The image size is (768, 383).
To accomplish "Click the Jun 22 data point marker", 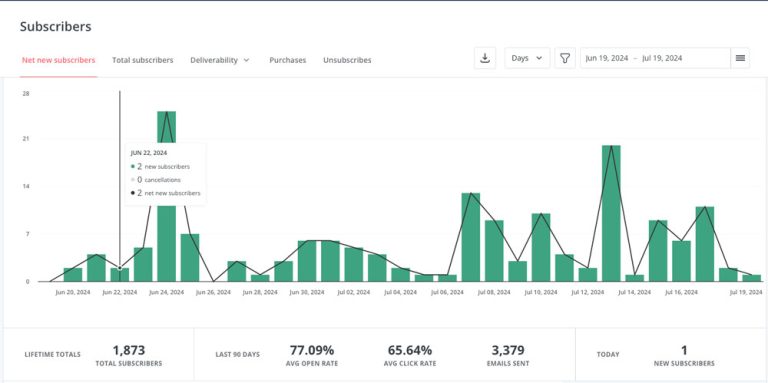I will [x=120, y=268].
